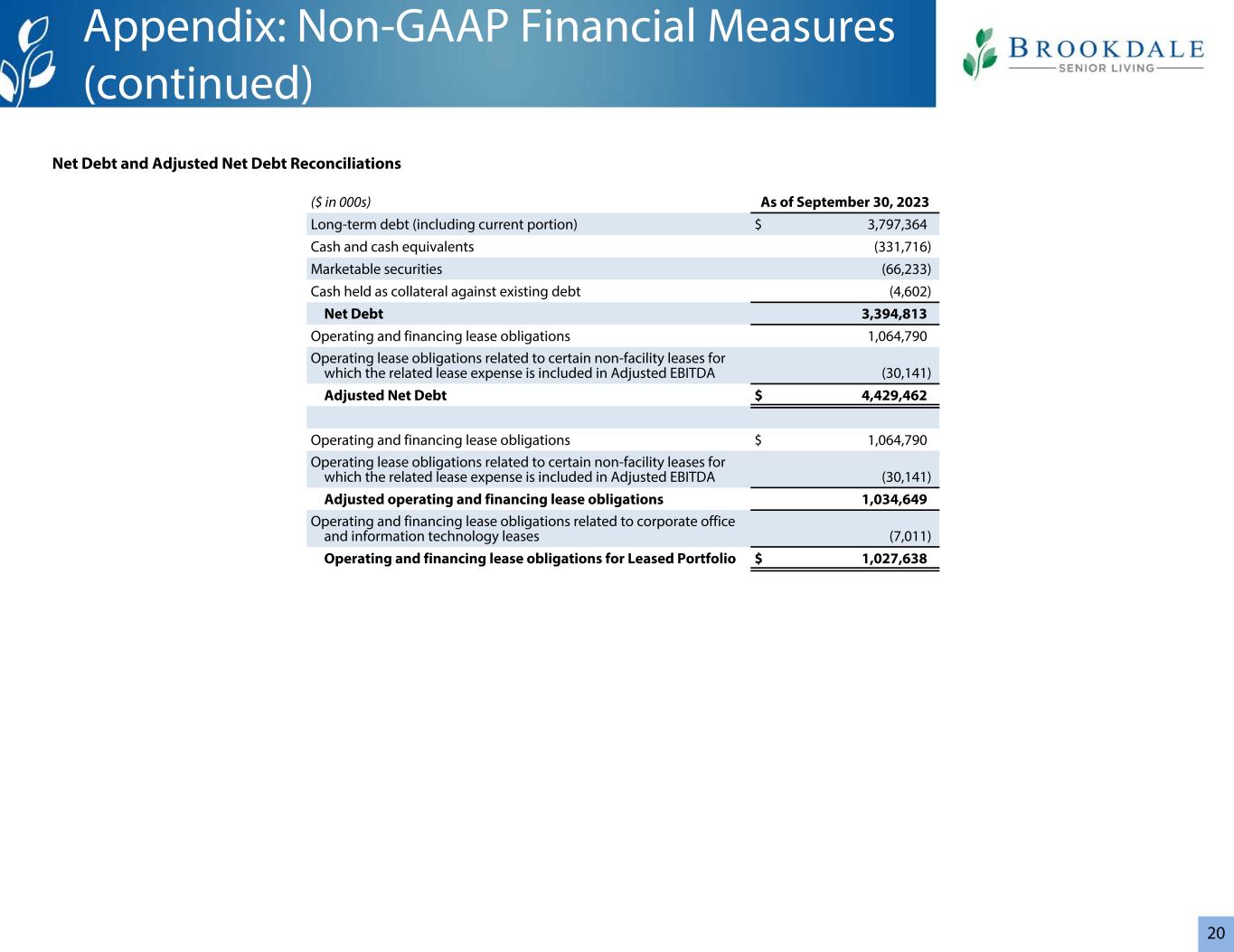Click the bold Net Debt row label
1234x952 pixels.
click(353, 314)
